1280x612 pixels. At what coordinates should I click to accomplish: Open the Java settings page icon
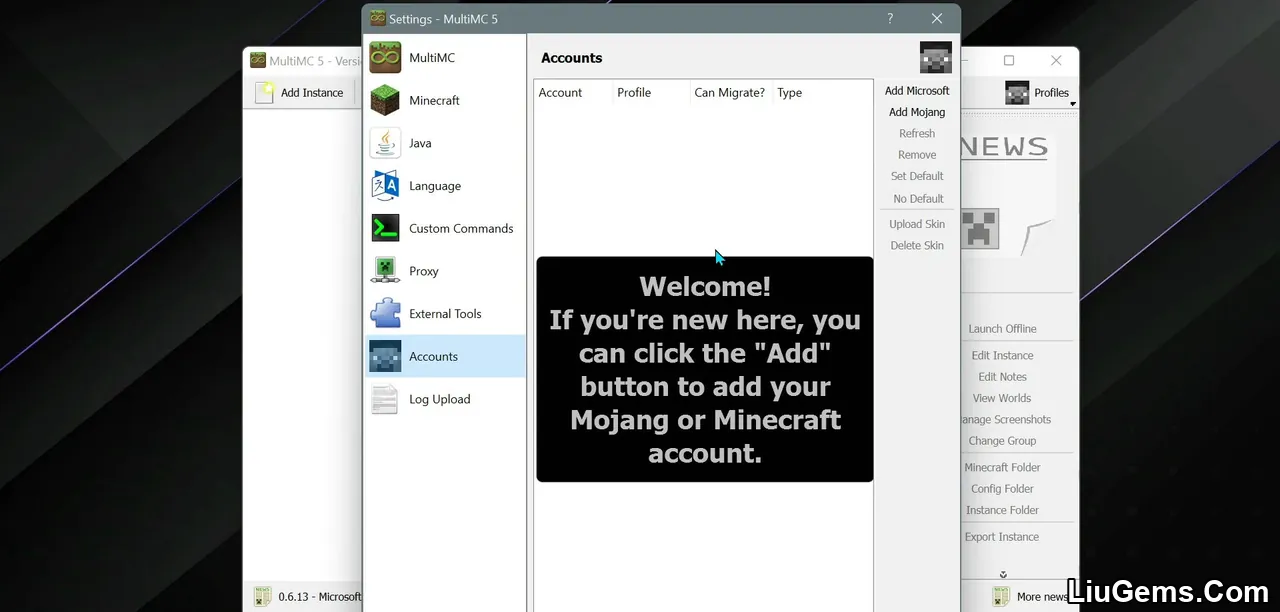click(x=385, y=143)
